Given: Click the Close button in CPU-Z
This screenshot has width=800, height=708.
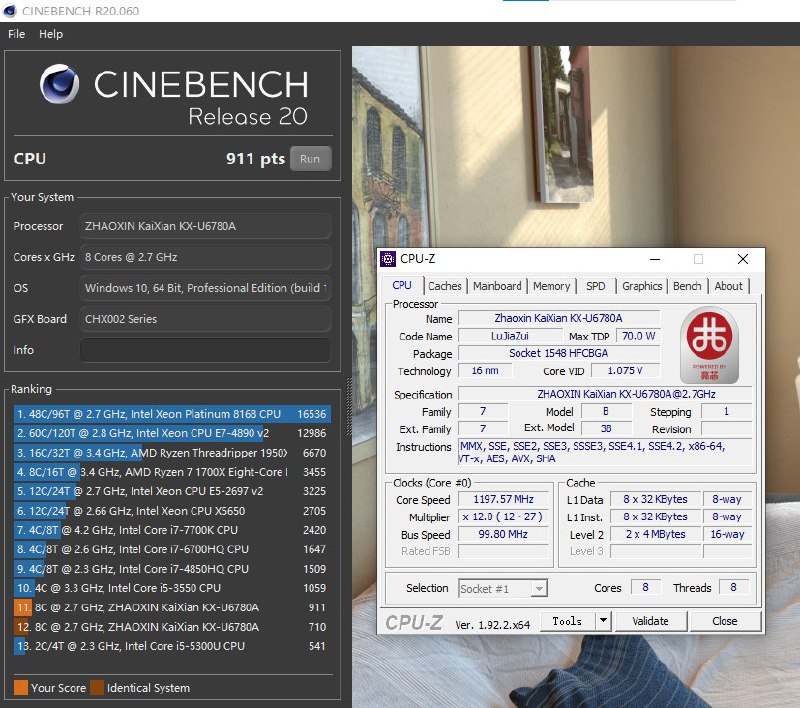Looking at the screenshot, I should pyautogui.click(x=724, y=621).
